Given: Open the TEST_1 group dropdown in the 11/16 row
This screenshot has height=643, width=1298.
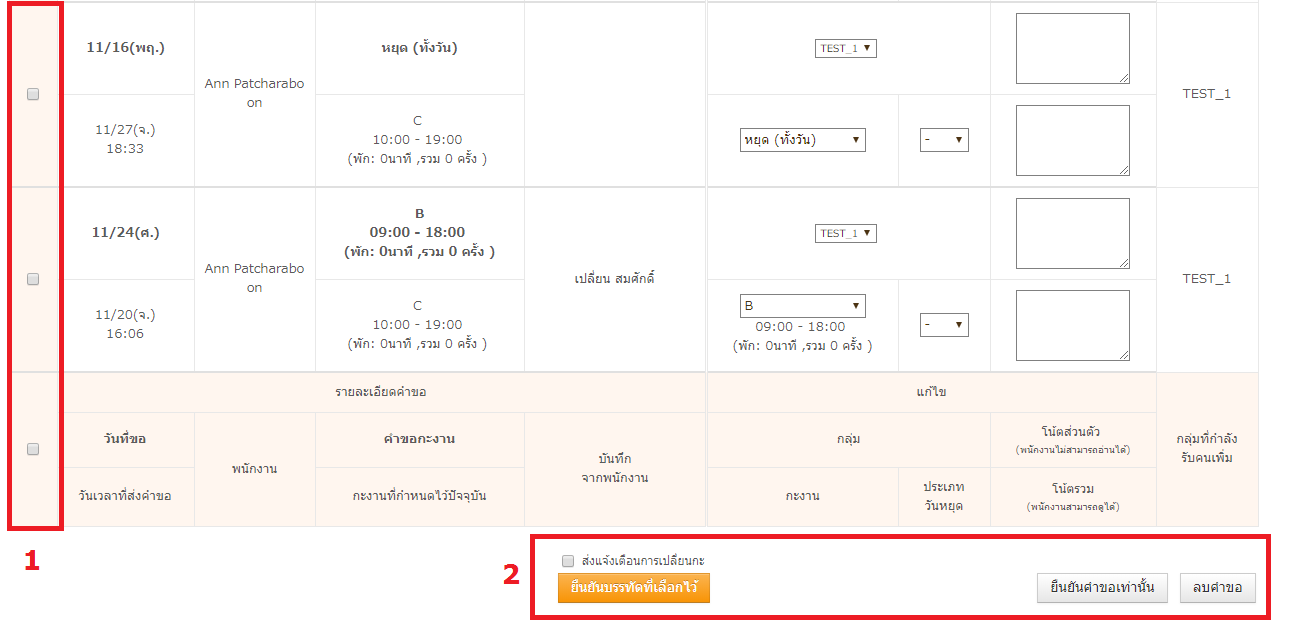Looking at the screenshot, I should click(845, 48).
